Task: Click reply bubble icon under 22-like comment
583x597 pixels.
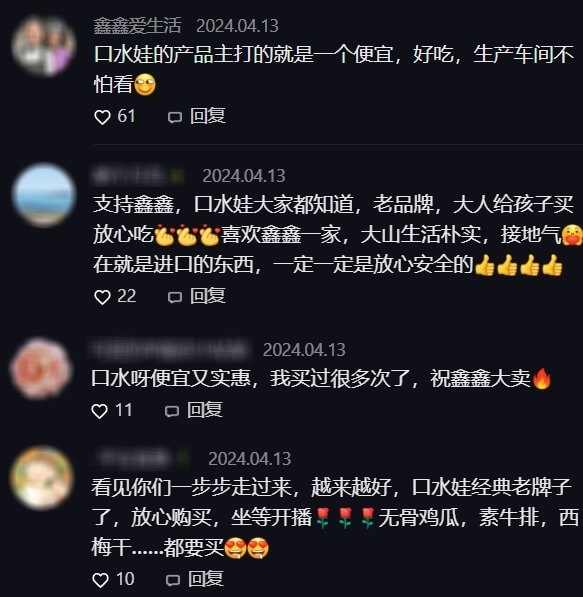Action: click(x=175, y=297)
